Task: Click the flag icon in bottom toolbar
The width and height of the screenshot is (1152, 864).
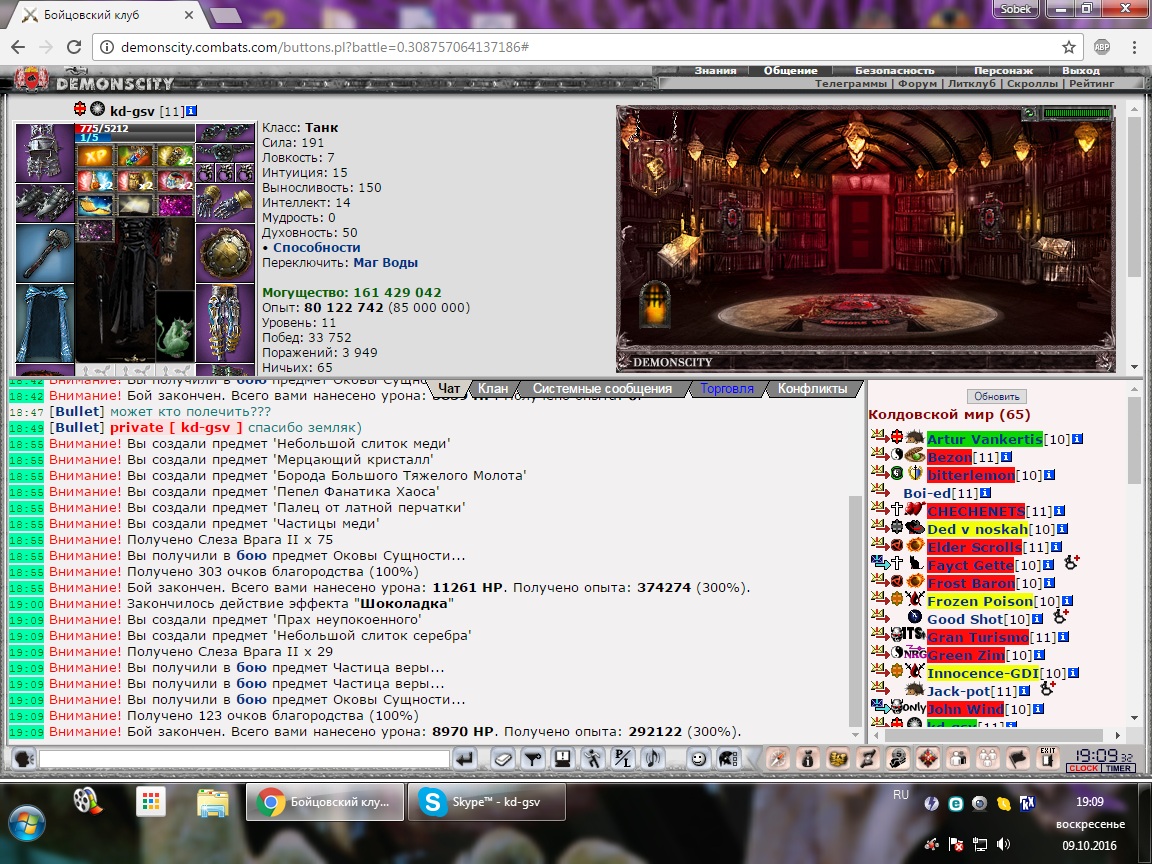Action: [1018, 758]
